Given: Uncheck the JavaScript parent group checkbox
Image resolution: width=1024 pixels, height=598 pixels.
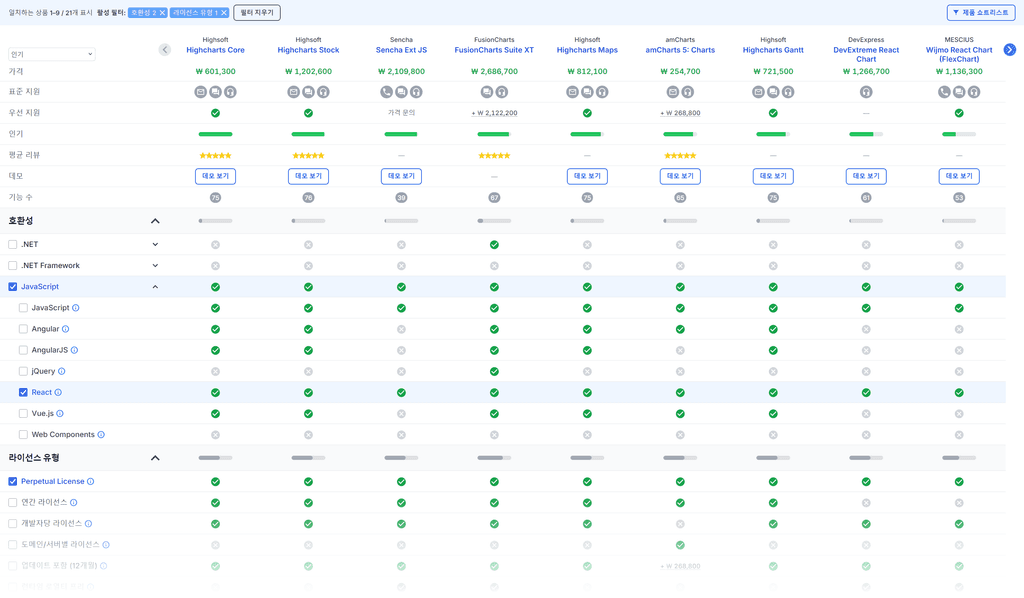Looking at the screenshot, I should click(12, 287).
